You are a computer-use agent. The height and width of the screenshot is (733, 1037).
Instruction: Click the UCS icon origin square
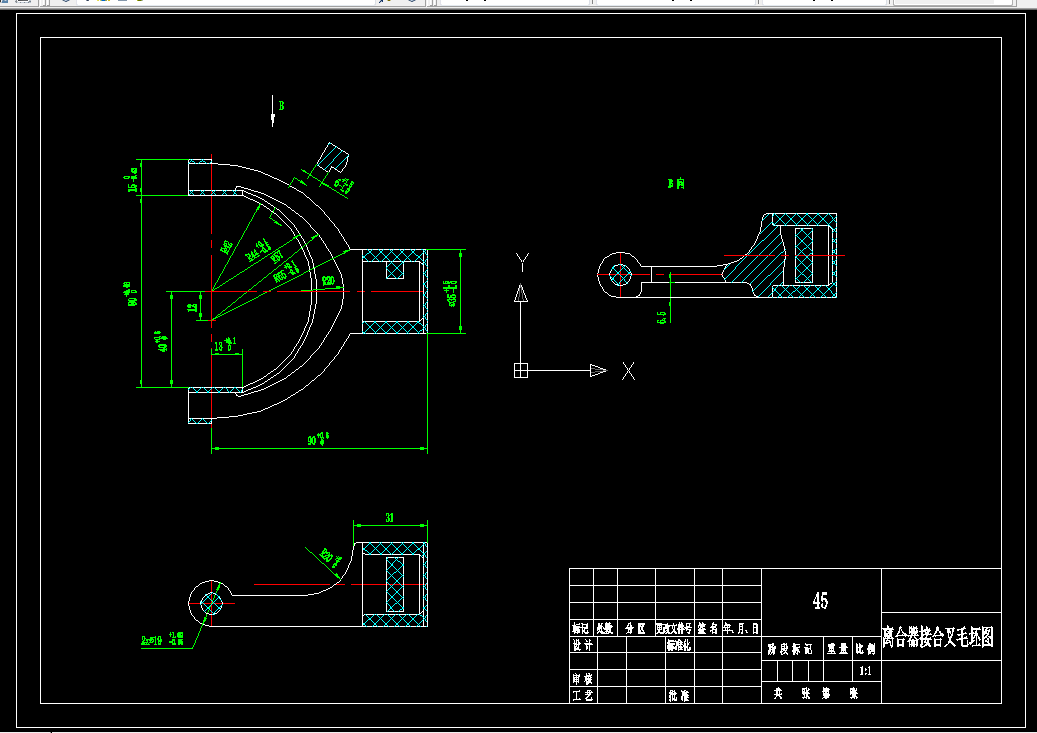pyautogui.click(x=521, y=370)
